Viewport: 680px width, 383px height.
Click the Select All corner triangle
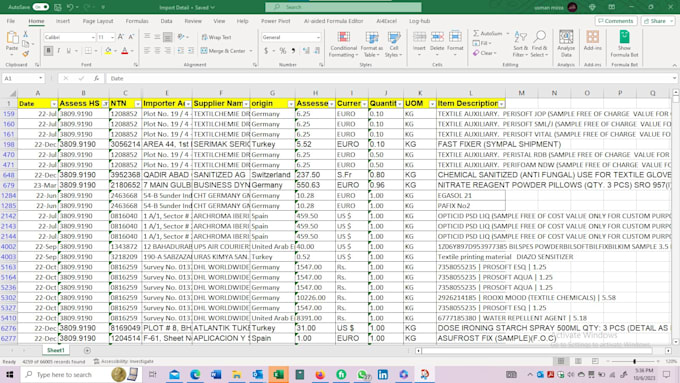point(13,93)
